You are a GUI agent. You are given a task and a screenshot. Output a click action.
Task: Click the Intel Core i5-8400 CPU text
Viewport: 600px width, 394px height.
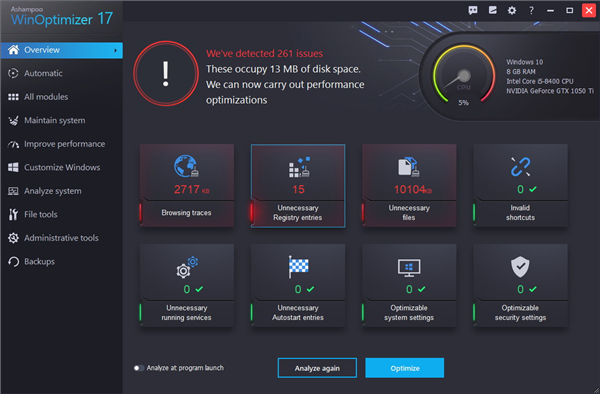[540, 81]
